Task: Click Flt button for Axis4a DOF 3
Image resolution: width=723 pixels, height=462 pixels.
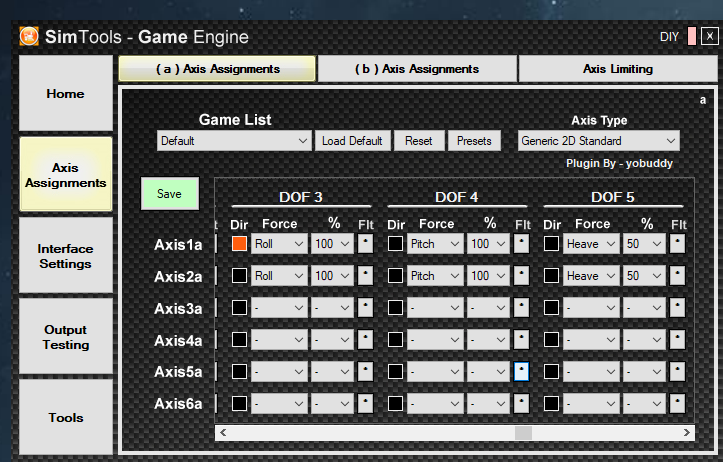Action: (x=365, y=340)
